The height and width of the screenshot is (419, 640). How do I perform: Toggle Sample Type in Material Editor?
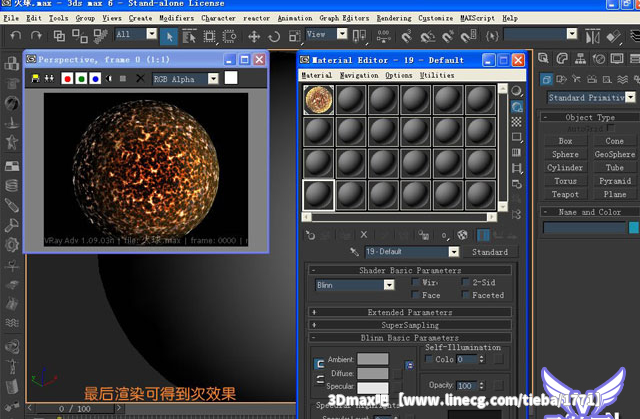(x=516, y=91)
